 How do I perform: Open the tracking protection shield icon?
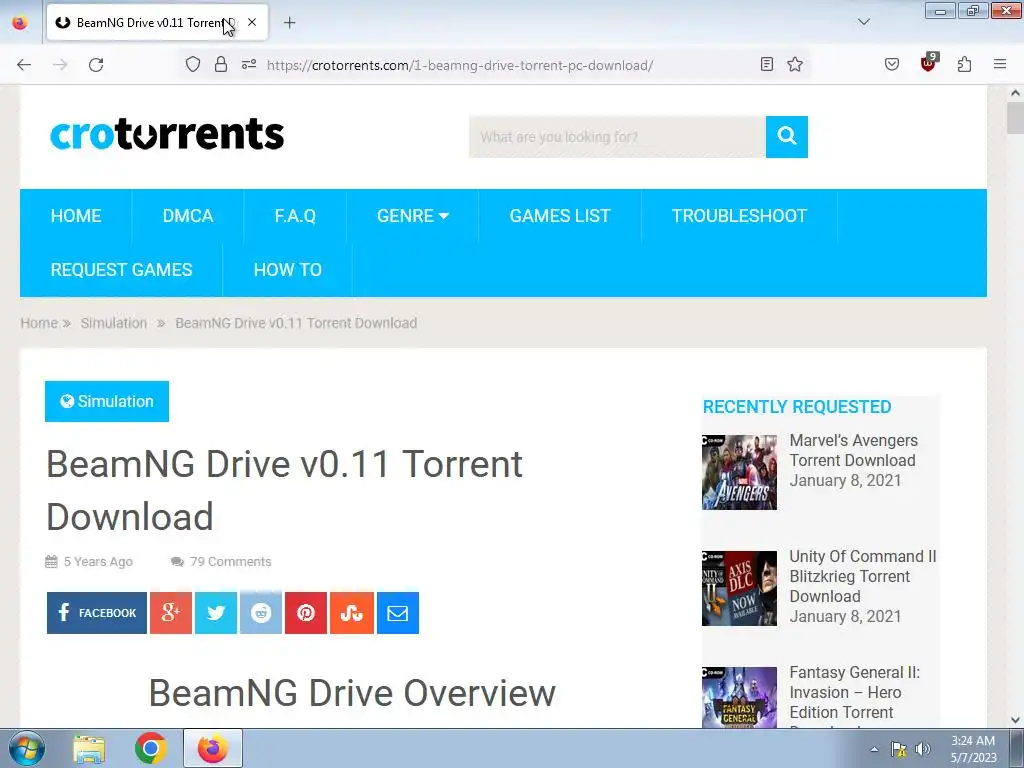193,64
